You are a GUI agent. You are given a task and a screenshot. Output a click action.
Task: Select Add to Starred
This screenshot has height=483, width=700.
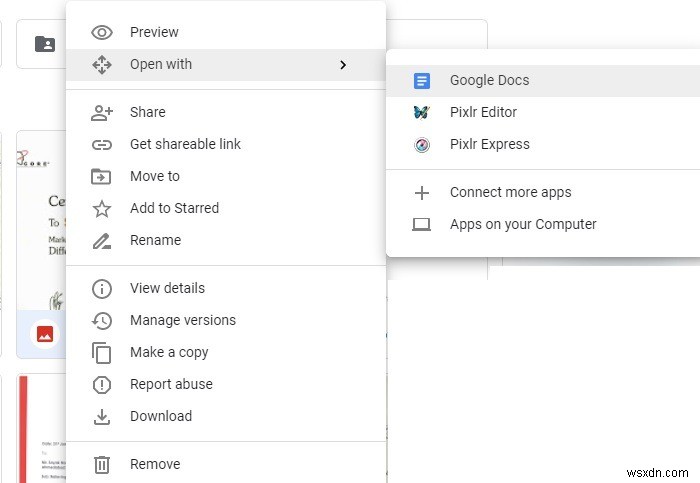[226, 209]
